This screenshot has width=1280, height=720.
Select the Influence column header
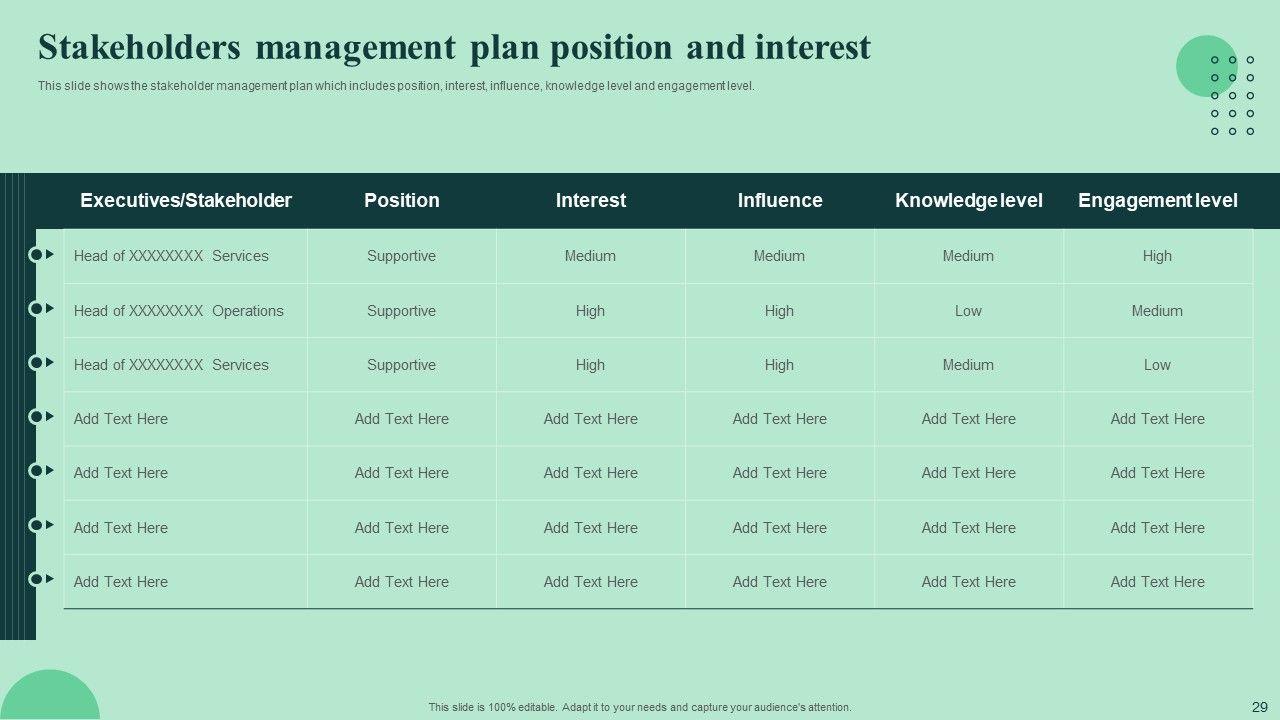[780, 201]
